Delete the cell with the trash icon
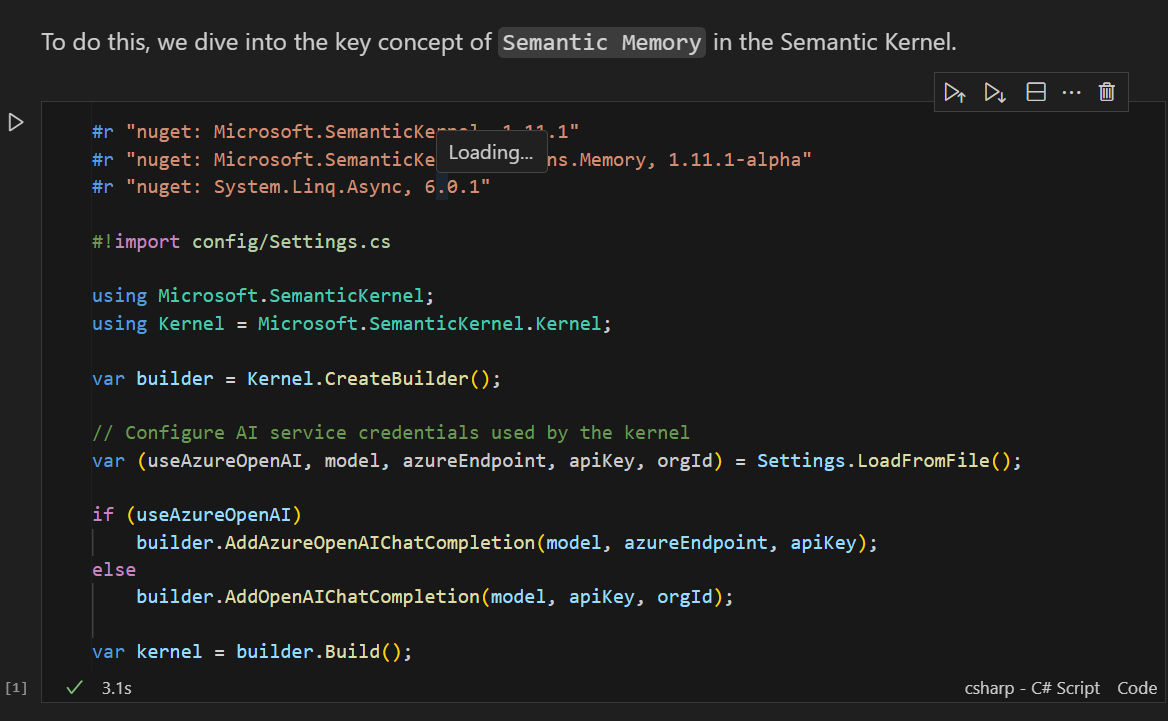The image size is (1168, 721). click(1107, 92)
